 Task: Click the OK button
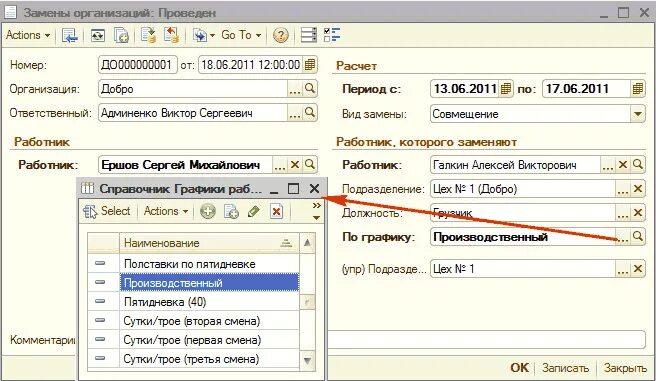tap(519, 368)
